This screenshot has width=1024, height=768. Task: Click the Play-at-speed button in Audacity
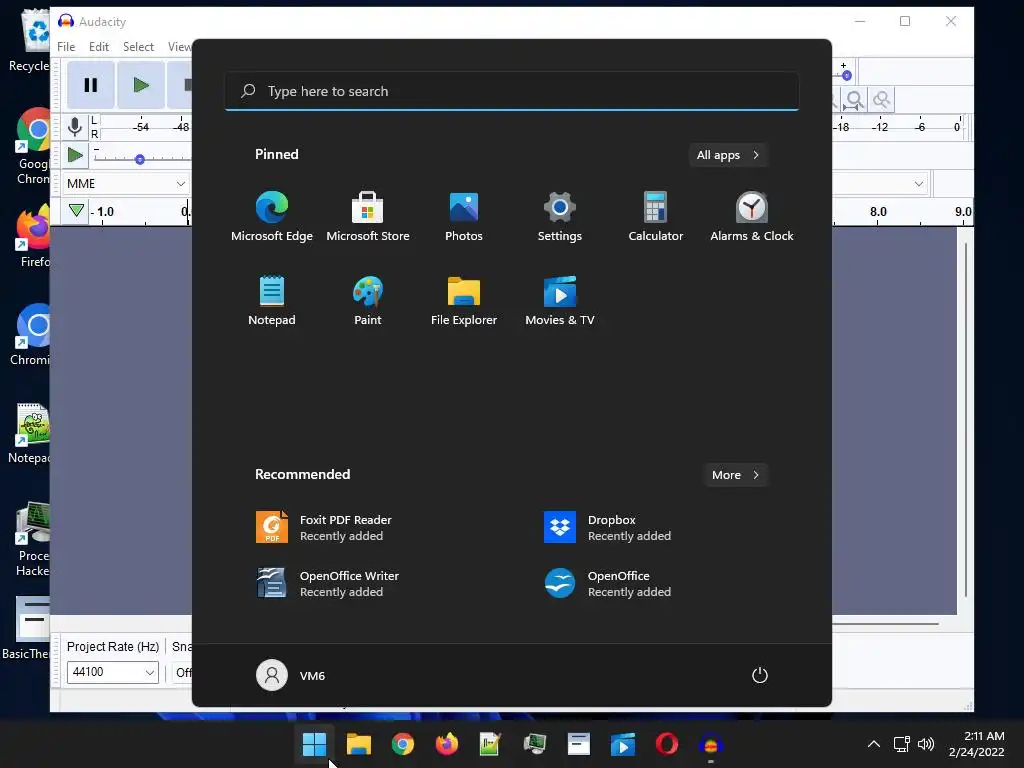coord(75,155)
